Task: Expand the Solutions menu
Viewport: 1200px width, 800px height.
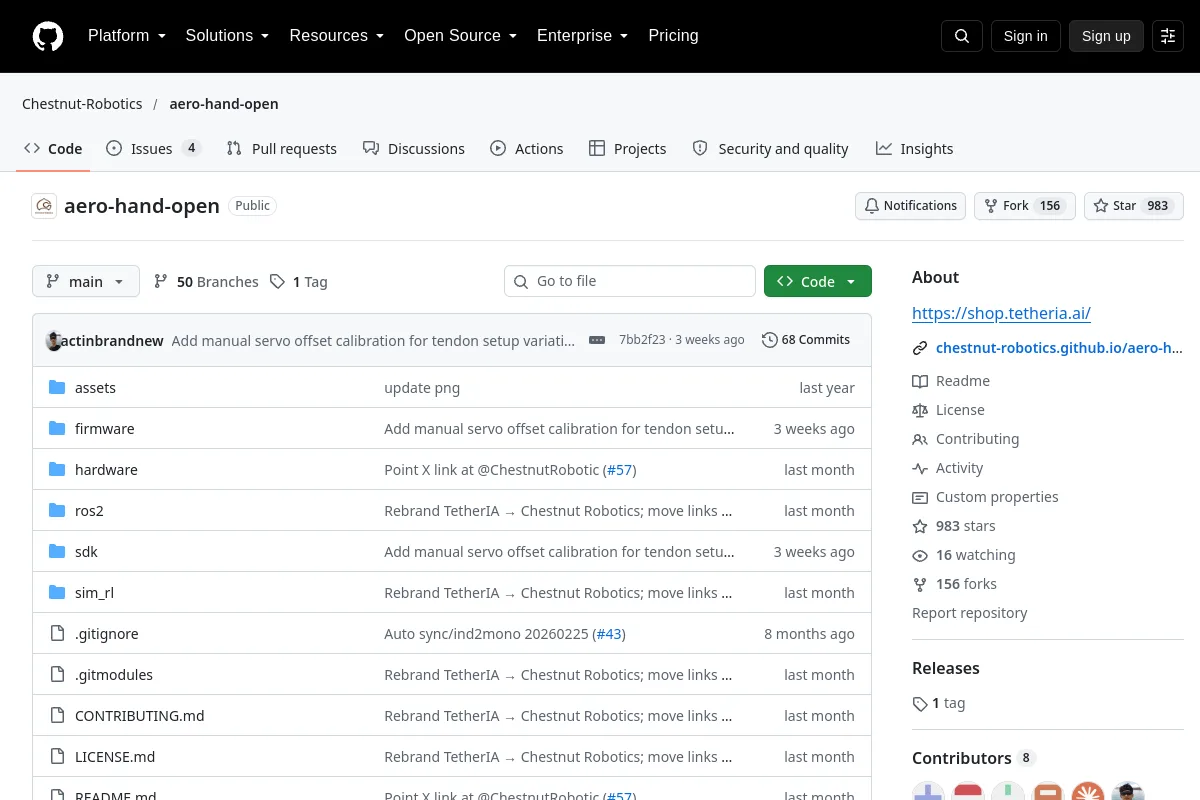Action: [x=227, y=36]
